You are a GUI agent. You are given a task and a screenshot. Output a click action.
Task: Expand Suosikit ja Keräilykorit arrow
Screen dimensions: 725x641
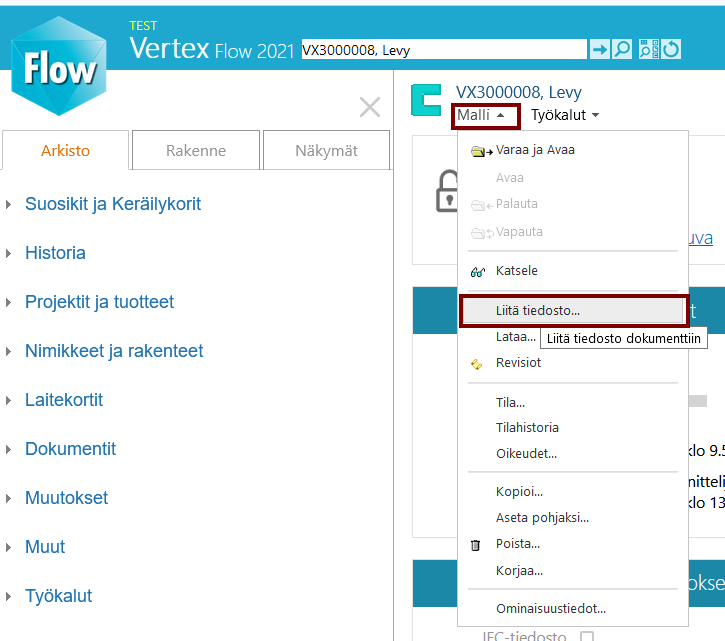pos(8,204)
